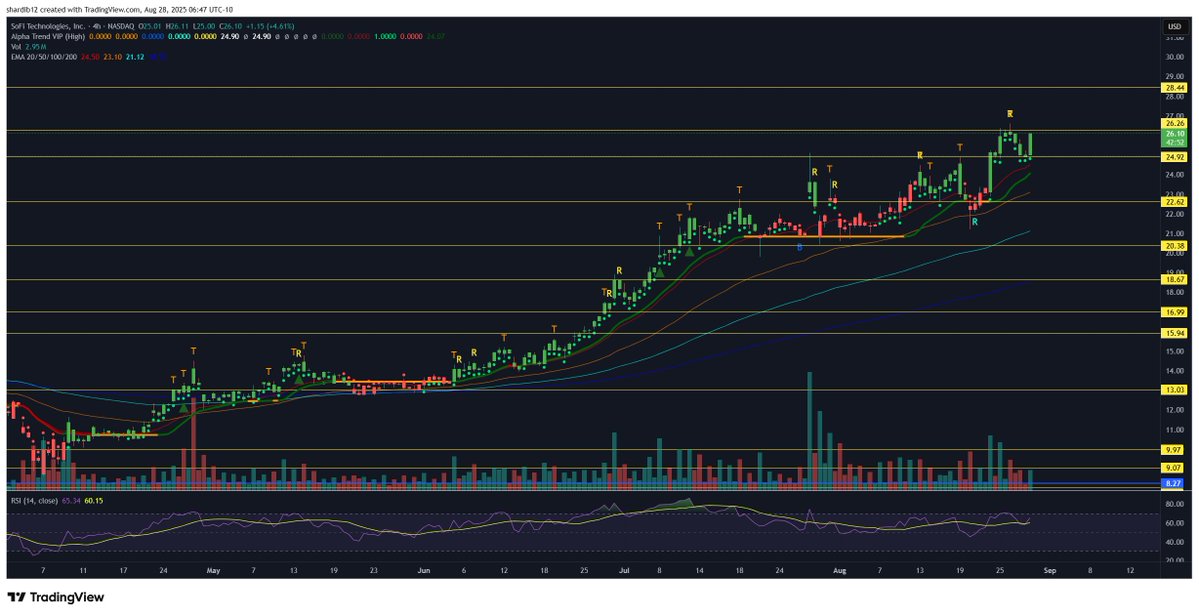Select the Alpha Trend VIP (High) indicator legend
The height and width of the screenshot is (616, 1199).
47,36
